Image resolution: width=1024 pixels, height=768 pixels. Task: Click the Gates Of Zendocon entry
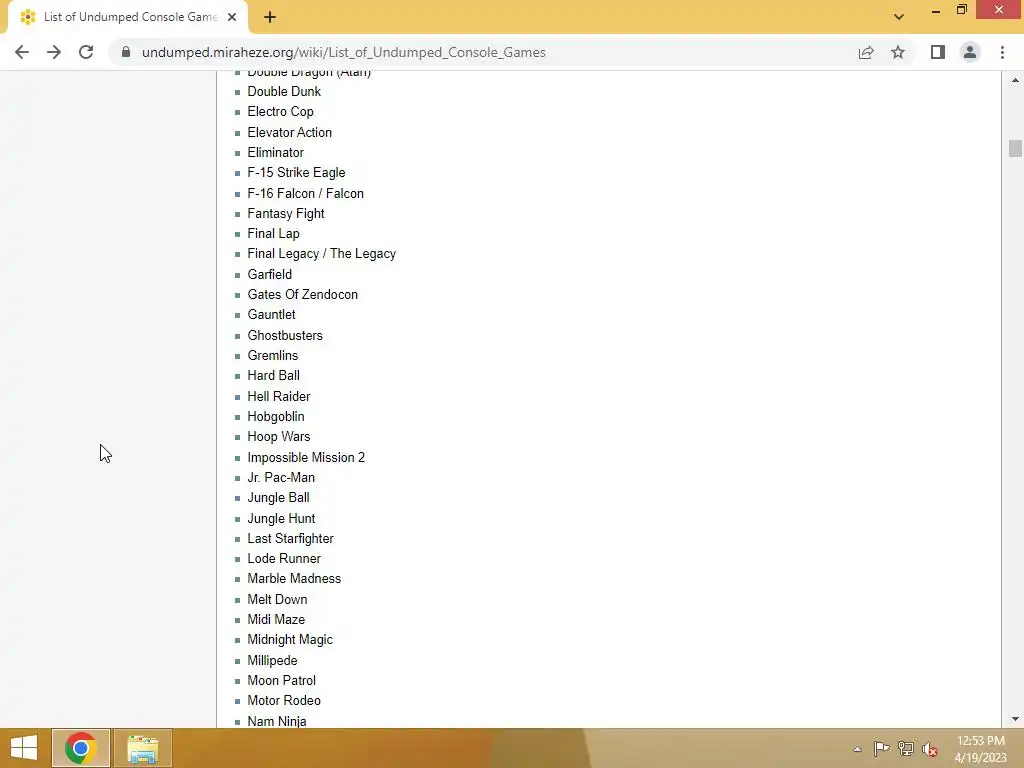click(x=302, y=295)
